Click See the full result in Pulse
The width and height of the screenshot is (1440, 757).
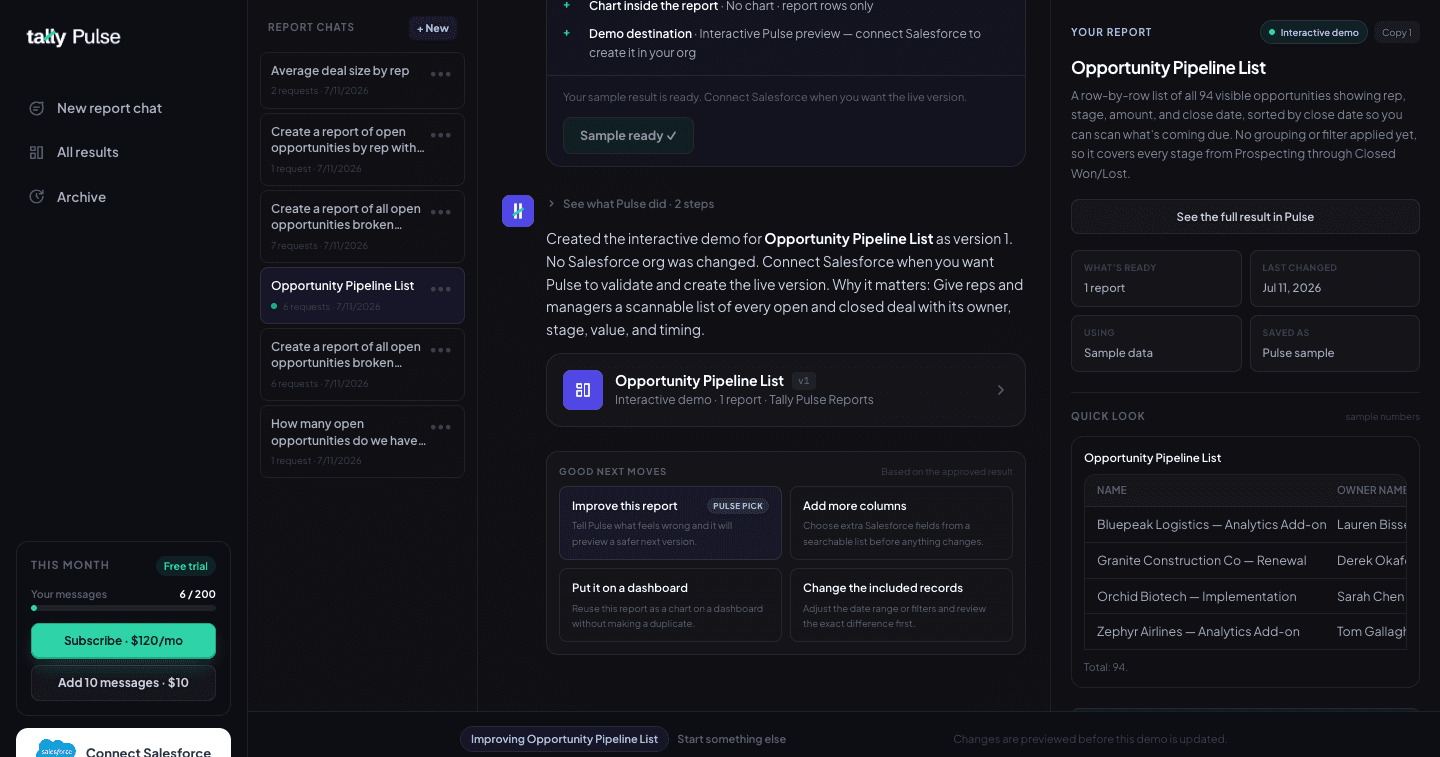[1245, 217]
